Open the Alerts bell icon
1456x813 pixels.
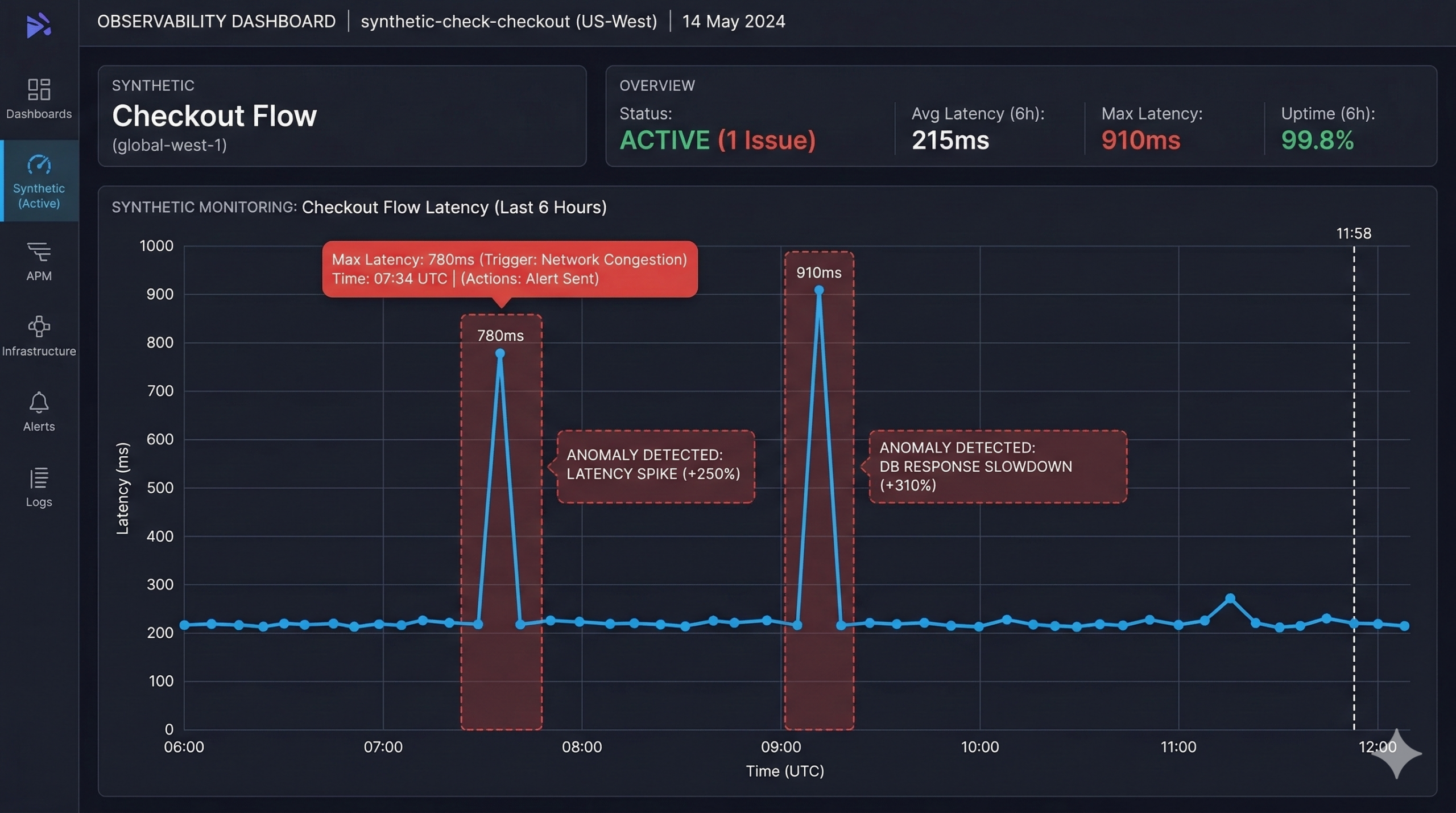tap(39, 402)
